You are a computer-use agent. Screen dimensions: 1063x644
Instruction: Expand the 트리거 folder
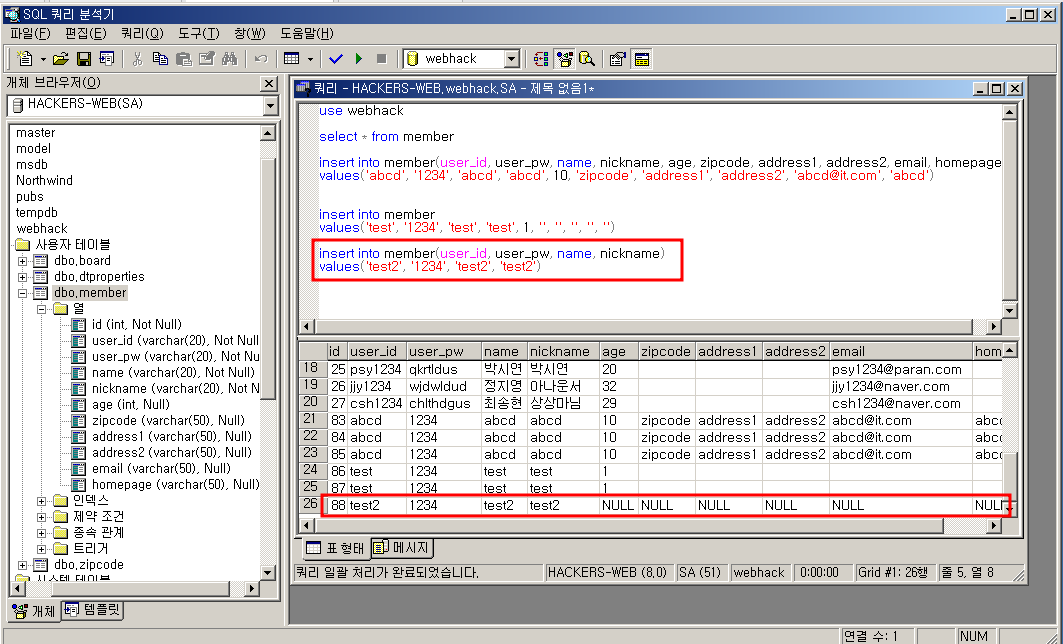[41, 549]
